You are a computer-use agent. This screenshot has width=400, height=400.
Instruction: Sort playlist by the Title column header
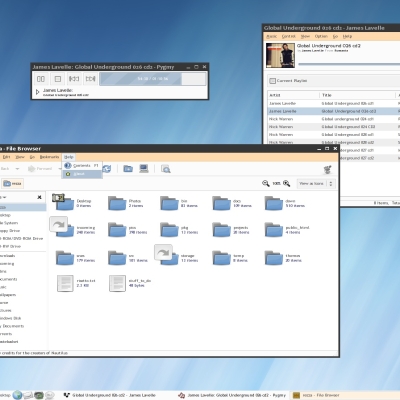coord(358,95)
